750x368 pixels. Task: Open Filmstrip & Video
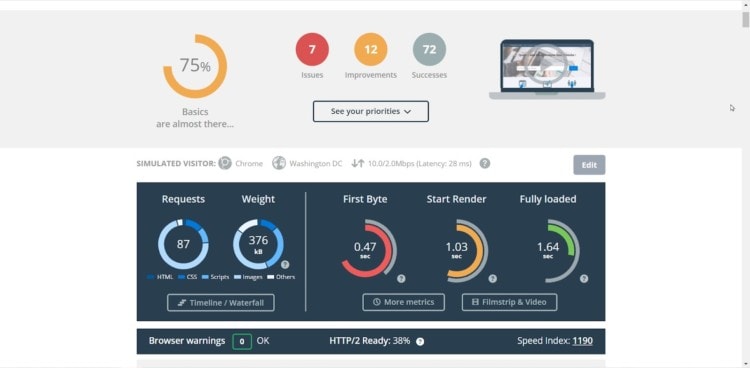[x=509, y=302]
